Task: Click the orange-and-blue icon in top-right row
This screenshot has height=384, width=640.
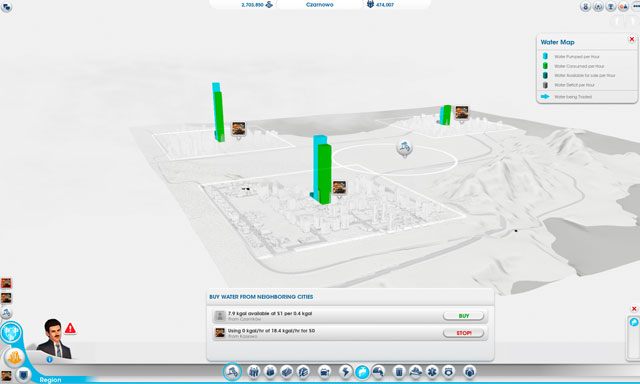Action: coord(623,7)
